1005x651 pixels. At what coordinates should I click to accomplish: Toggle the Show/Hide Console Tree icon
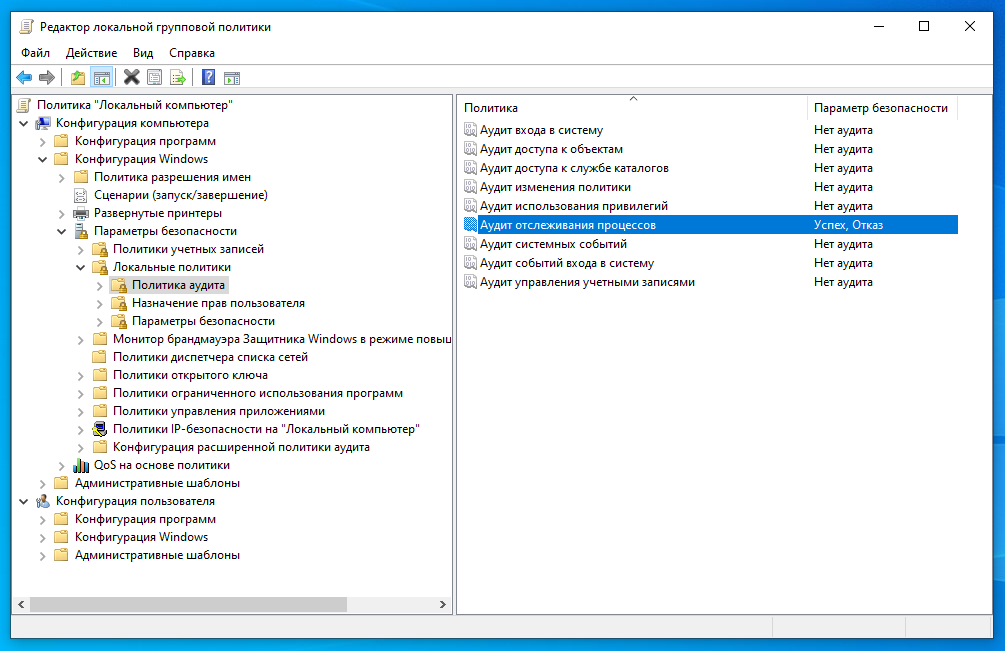pyautogui.click(x=101, y=77)
